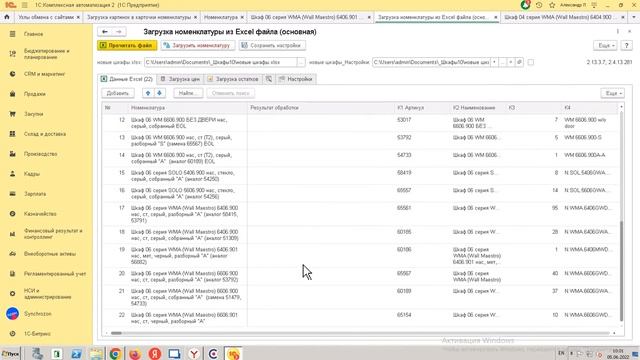This screenshot has height=360, width=640.
Task: Open red Yandex icon in the taskbar
Action: [154, 353]
